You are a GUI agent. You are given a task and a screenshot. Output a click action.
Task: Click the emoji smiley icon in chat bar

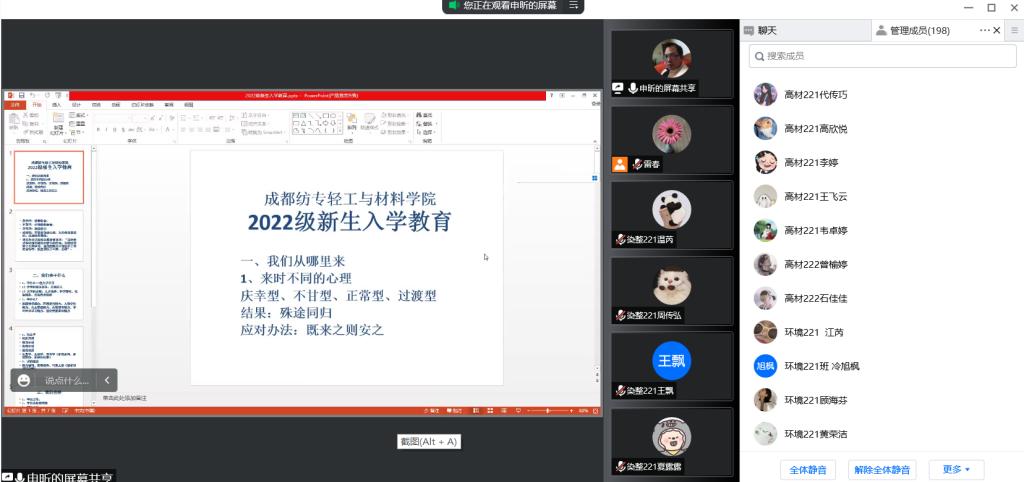[x=24, y=380]
